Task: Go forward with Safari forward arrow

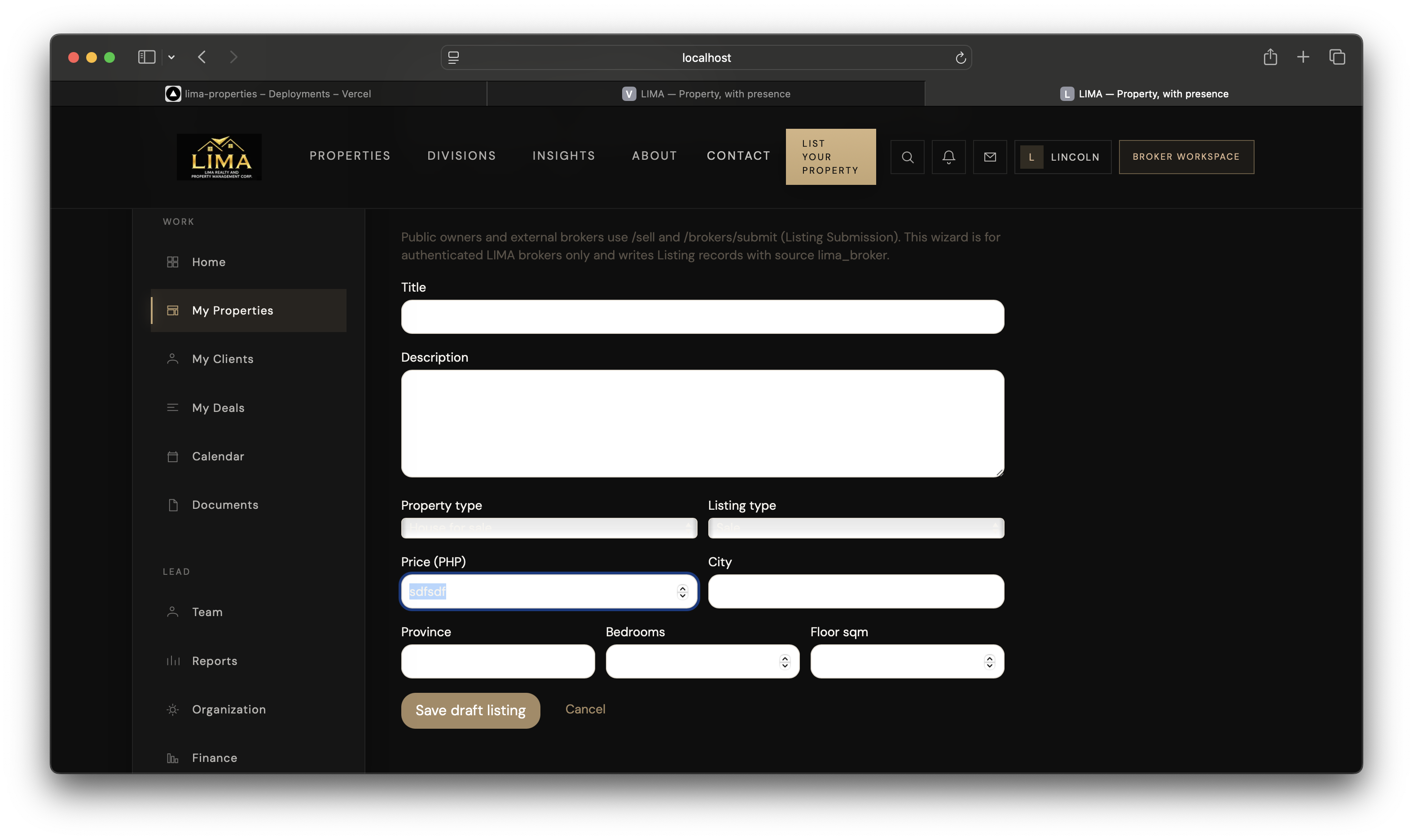Action: 233,57
